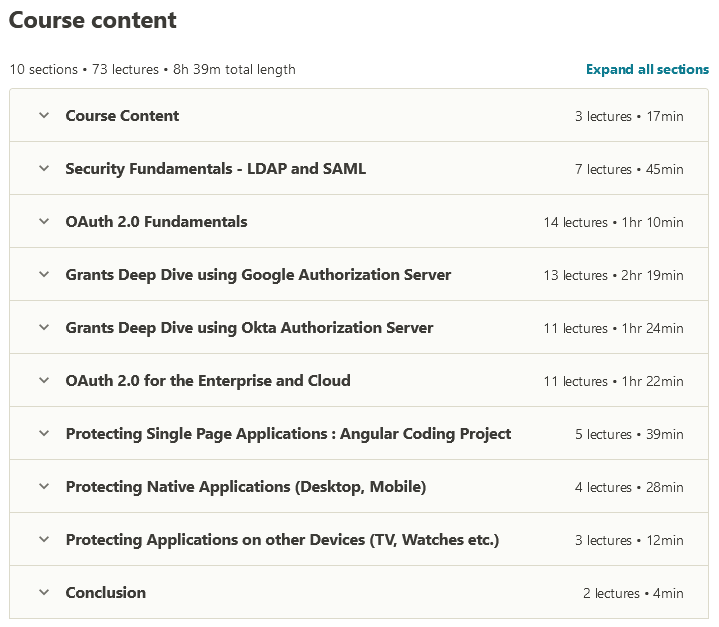Expand the OAuth 2.0 Fundamentals title
The height and width of the screenshot is (627, 719).
[156, 222]
